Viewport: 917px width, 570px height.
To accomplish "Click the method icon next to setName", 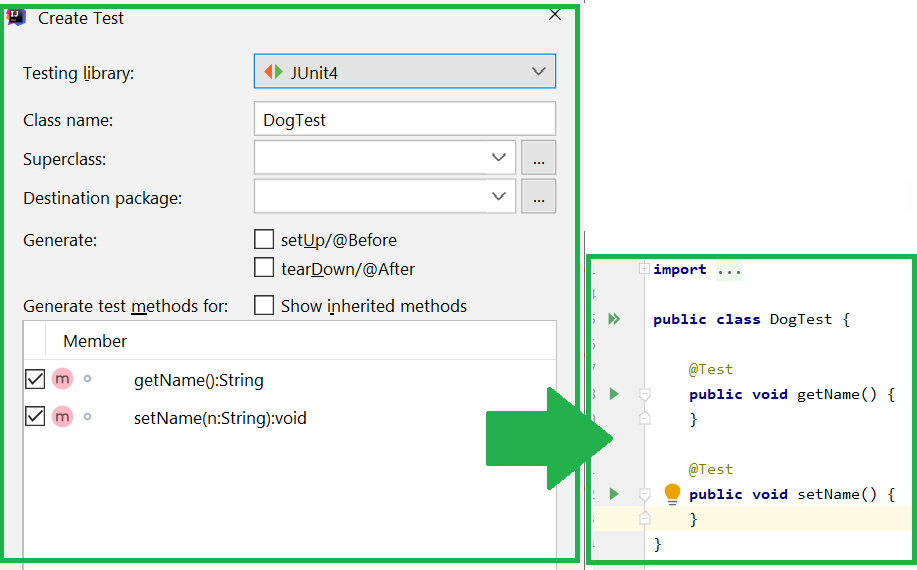I will tap(62, 417).
